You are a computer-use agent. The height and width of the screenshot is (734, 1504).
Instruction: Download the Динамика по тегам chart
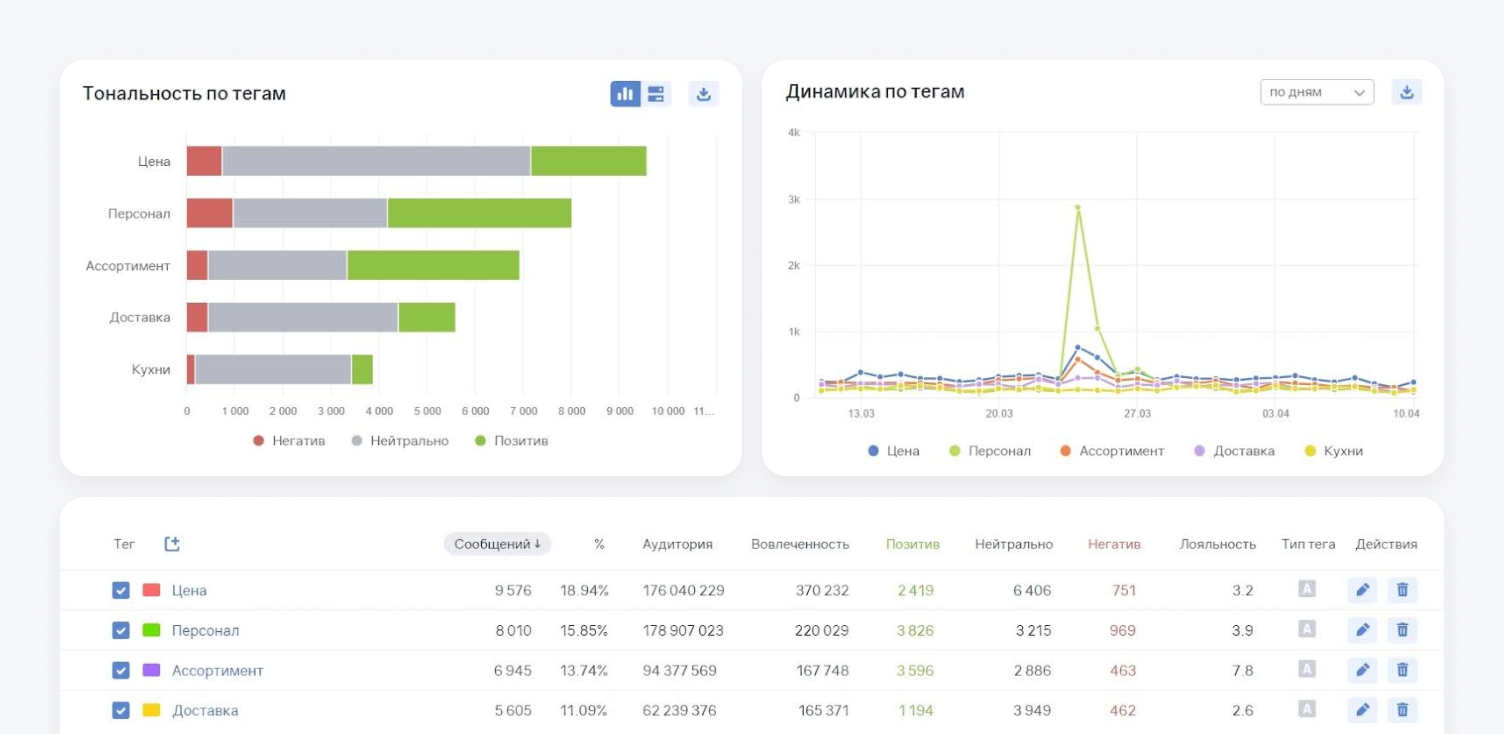click(1406, 92)
